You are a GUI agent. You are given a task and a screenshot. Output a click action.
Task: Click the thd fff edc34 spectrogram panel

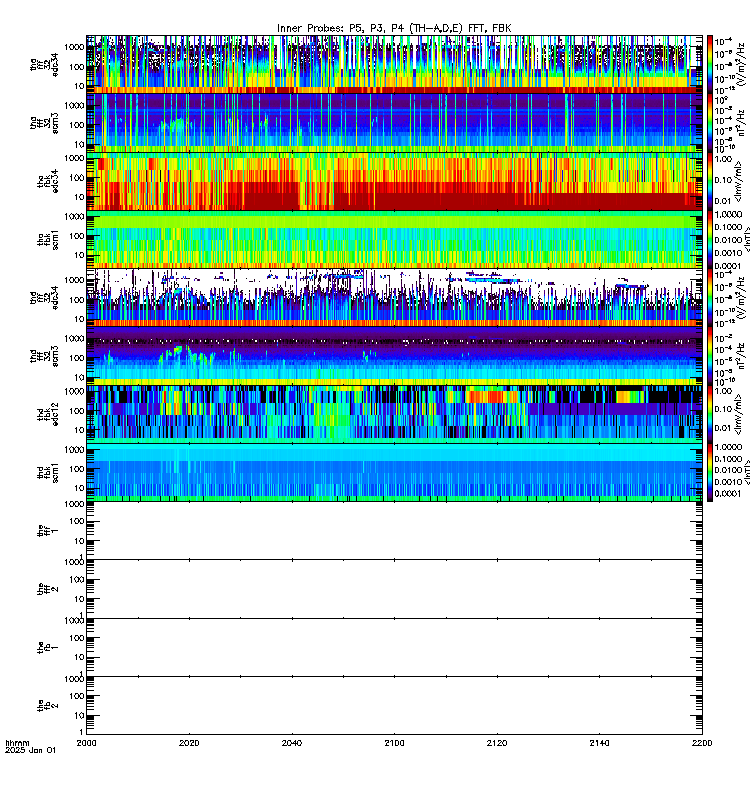(x=394, y=297)
